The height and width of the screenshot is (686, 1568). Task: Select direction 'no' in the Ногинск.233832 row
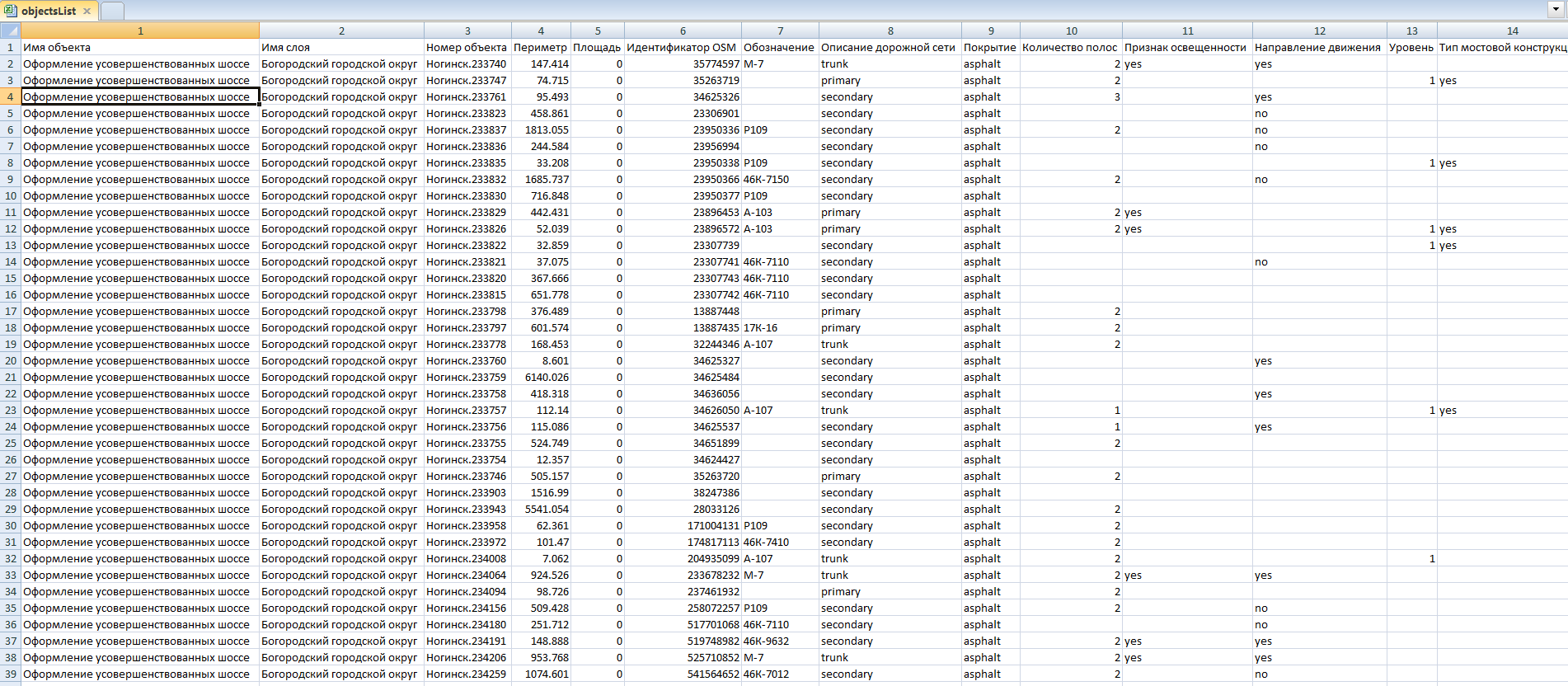tap(1319, 179)
